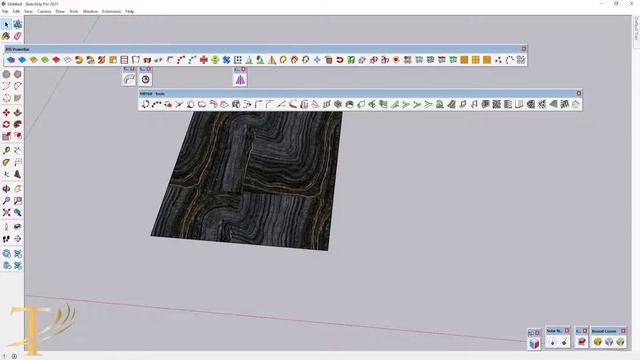Select the Rotate tool
The width and height of the screenshot is (640, 360).
pyautogui.click(x=6, y=124)
